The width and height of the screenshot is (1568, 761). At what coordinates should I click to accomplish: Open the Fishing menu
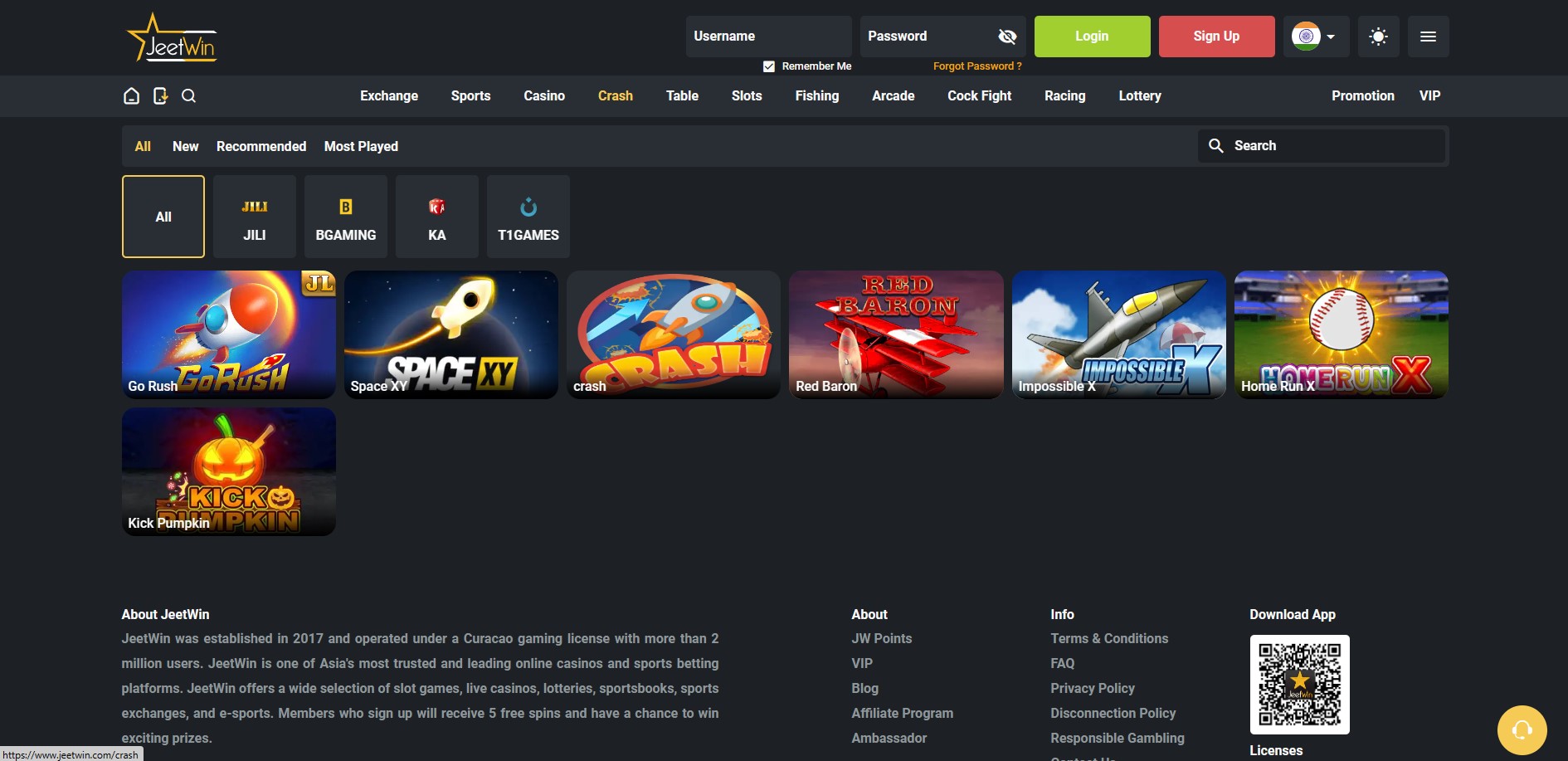[x=817, y=95]
